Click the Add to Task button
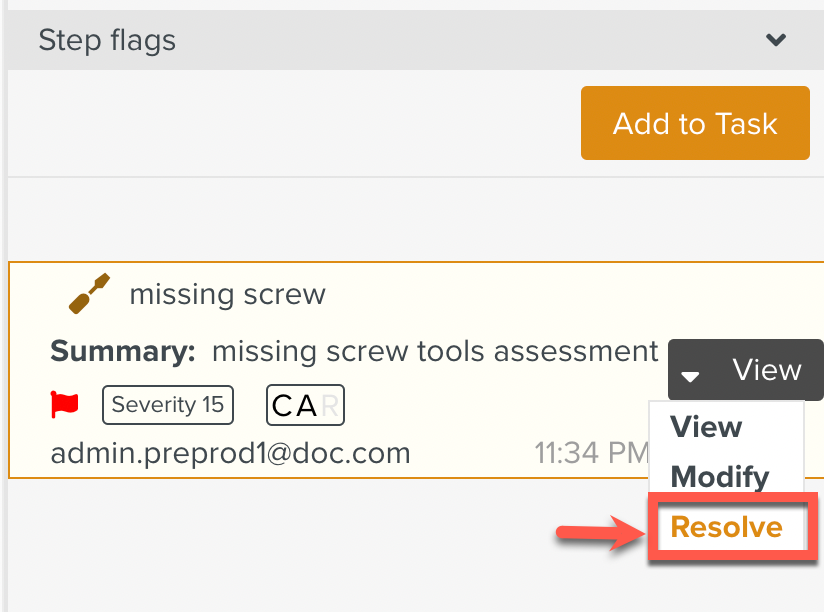The height and width of the screenshot is (612, 824). pos(694,123)
